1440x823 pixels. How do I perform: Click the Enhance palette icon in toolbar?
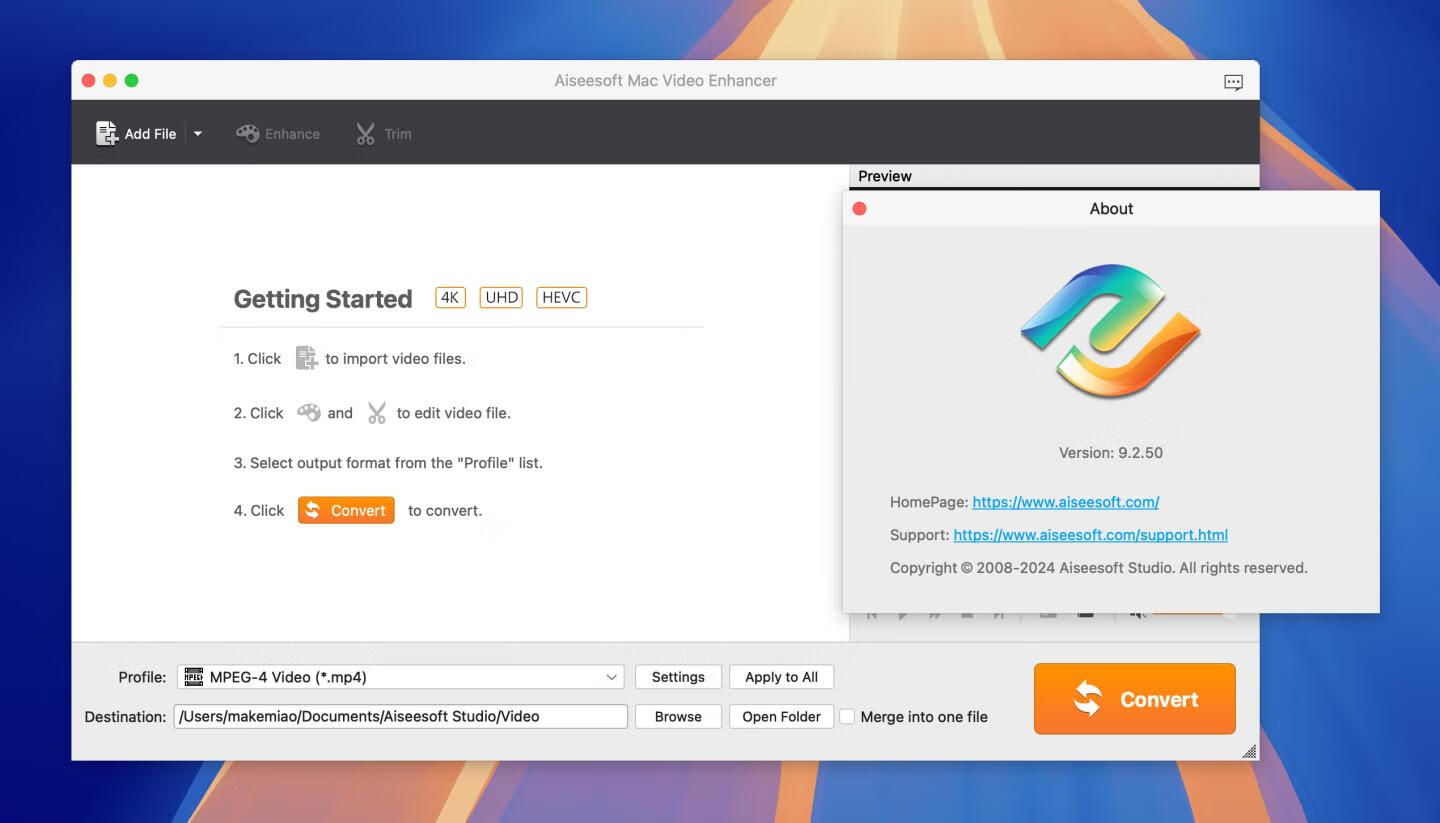[x=248, y=134]
